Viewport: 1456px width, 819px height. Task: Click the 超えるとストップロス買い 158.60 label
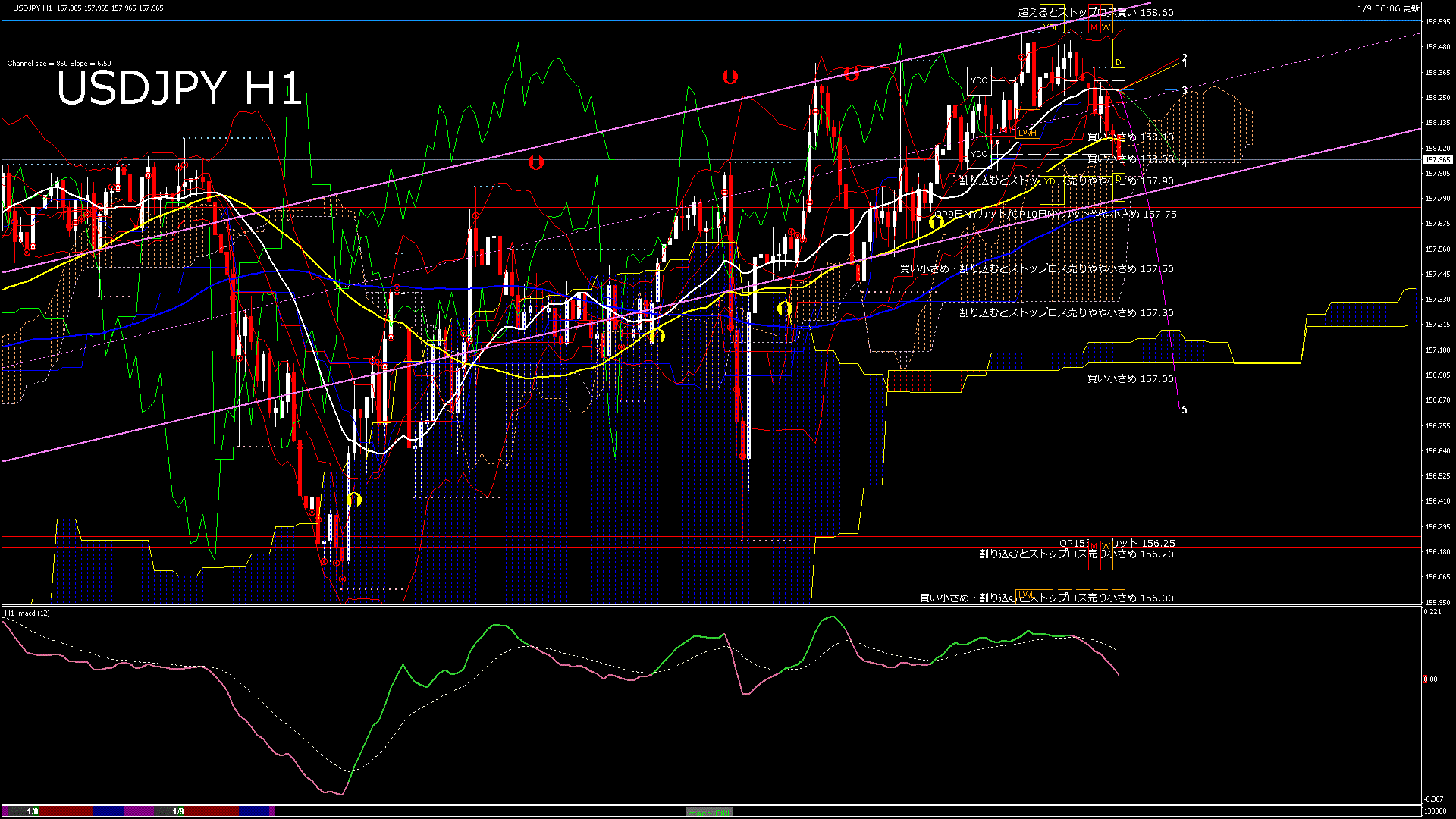pyautogui.click(x=1095, y=12)
